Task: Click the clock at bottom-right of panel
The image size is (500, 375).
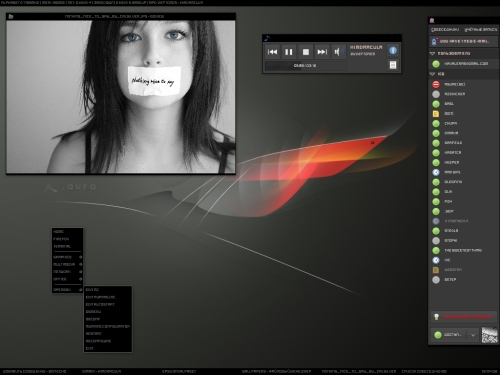Action: [x=490, y=371]
